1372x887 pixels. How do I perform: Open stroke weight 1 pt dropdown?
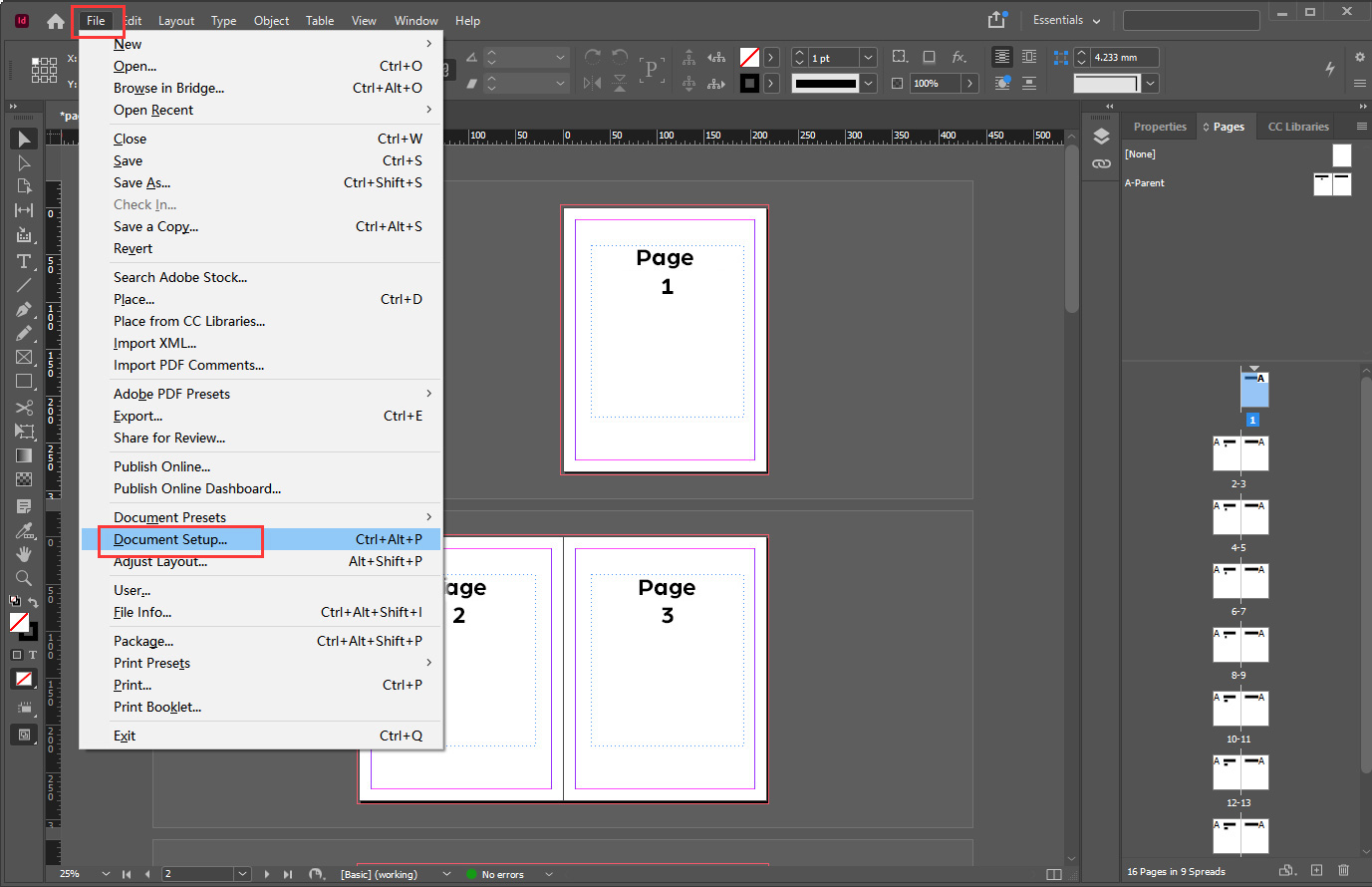[x=868, y=58]
